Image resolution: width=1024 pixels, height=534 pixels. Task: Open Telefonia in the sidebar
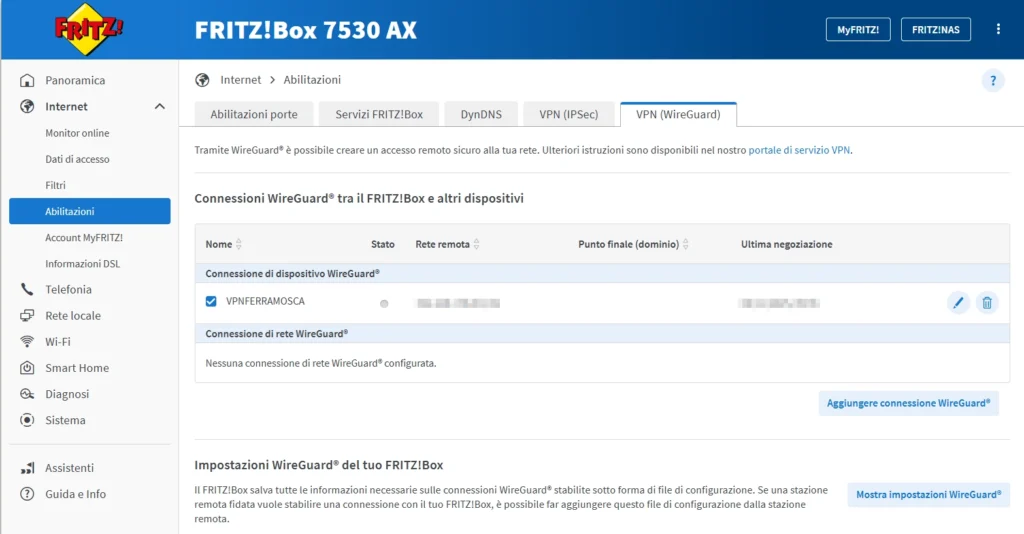pos(69,289)
